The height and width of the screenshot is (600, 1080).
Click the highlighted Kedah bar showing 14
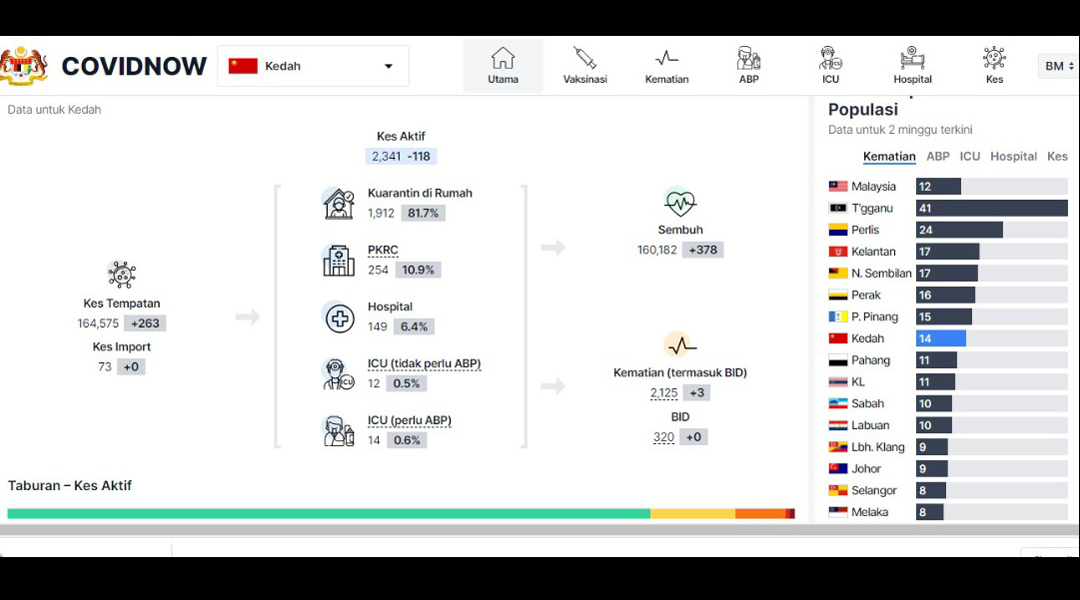coord(941,338)
